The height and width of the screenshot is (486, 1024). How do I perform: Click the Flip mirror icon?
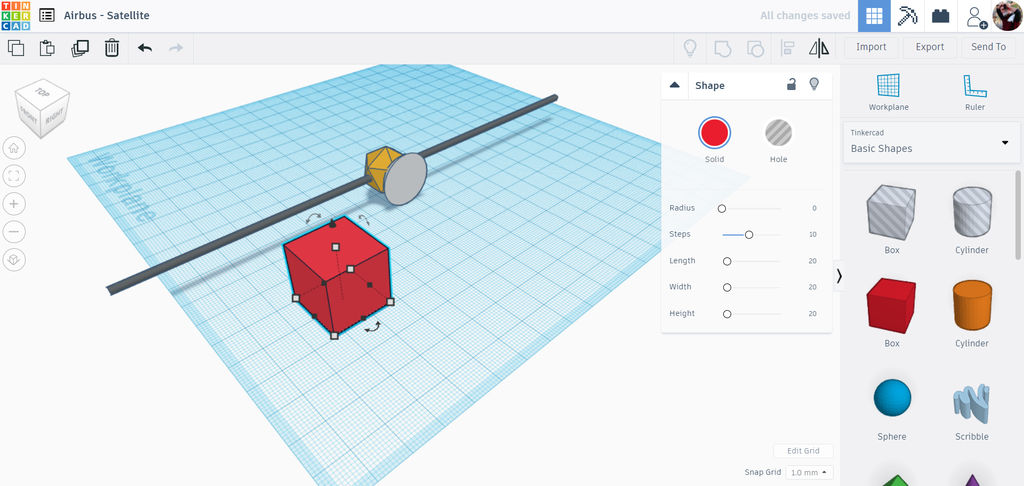tap(819, 47)
